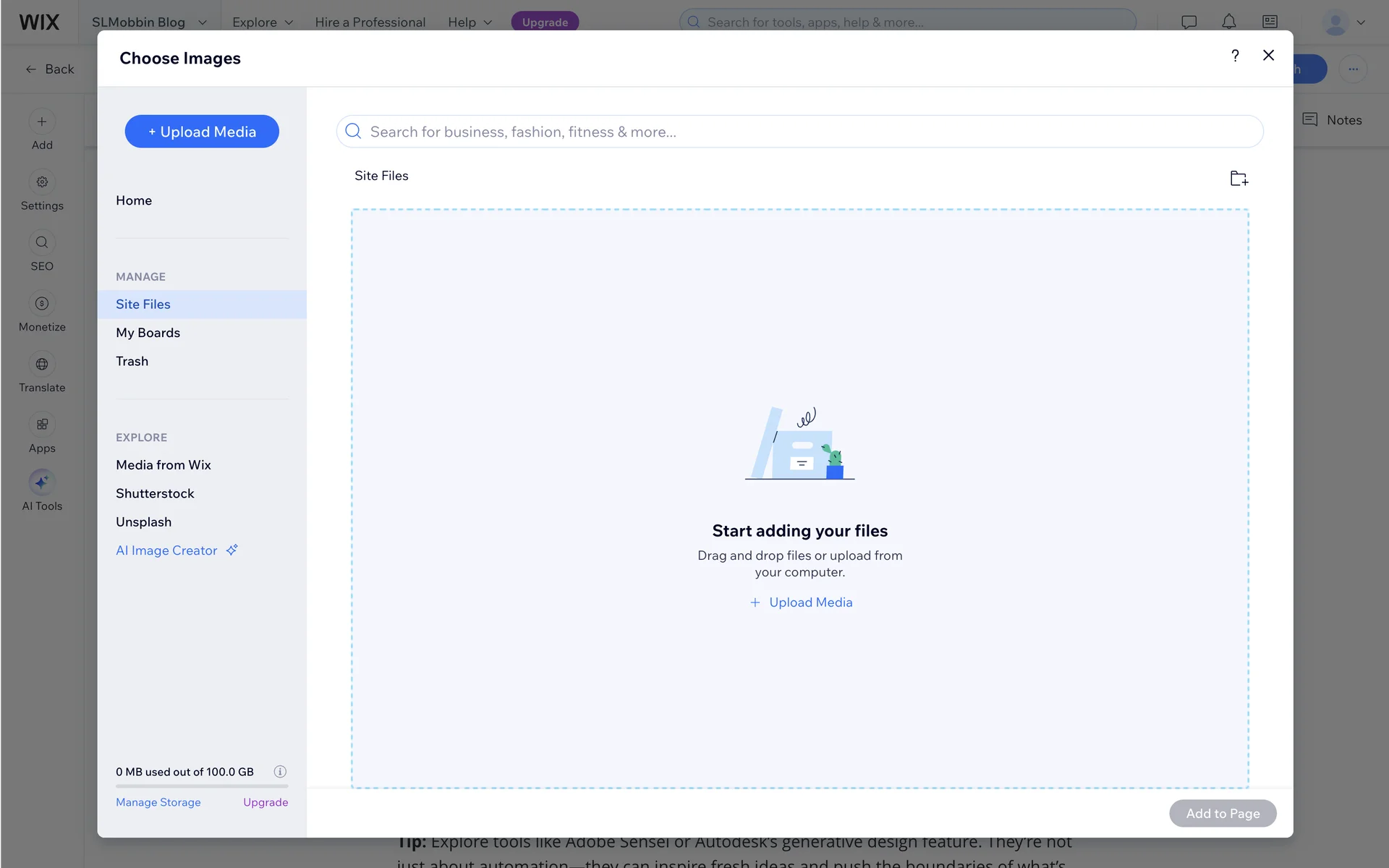Open the notifications bell icon

click(x=1228, y=22)
